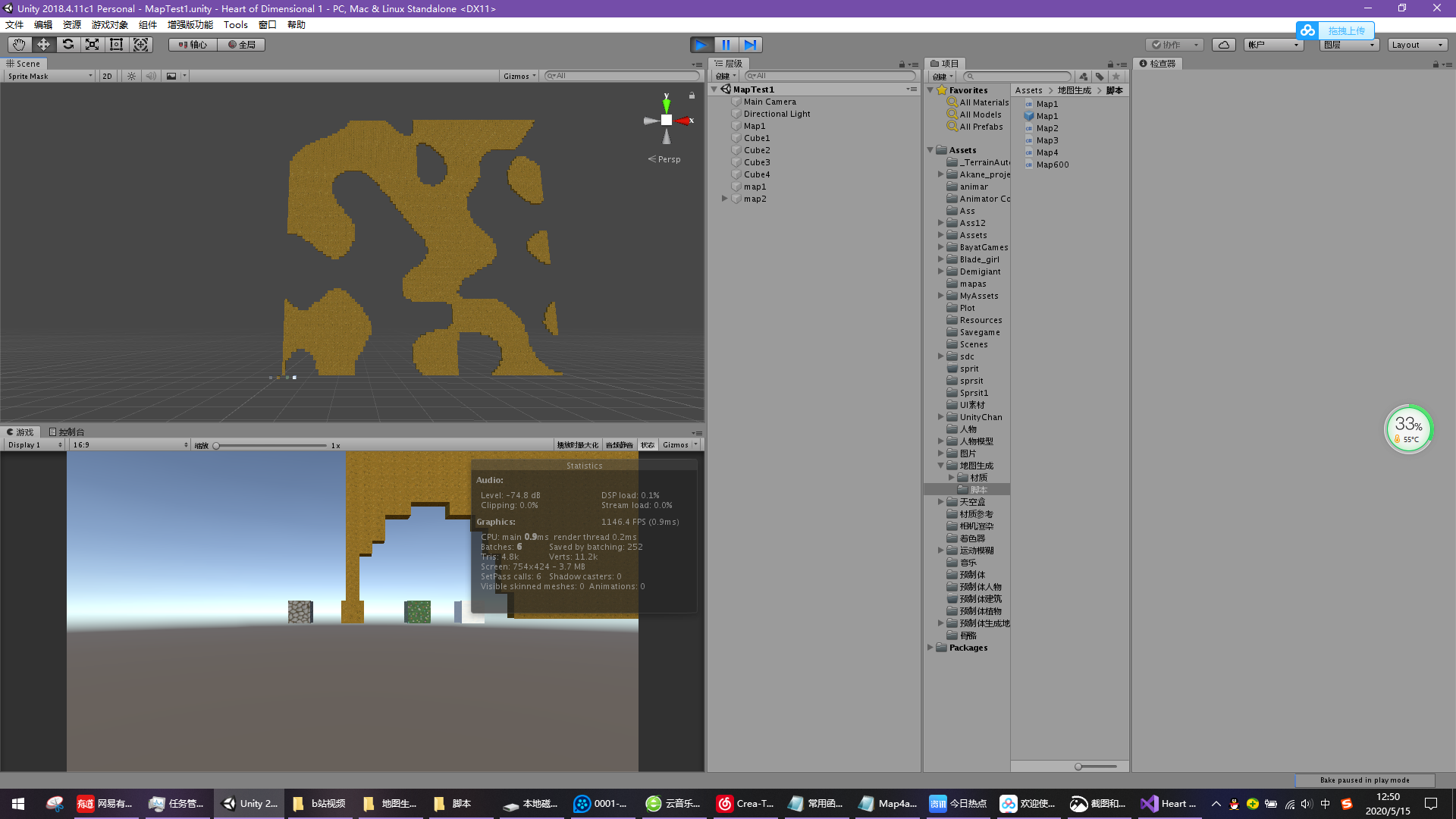This screenshot has width=1456, height=819.
Task: Adjust the Game view 缩放 scale slider
Action: (217, 446)
